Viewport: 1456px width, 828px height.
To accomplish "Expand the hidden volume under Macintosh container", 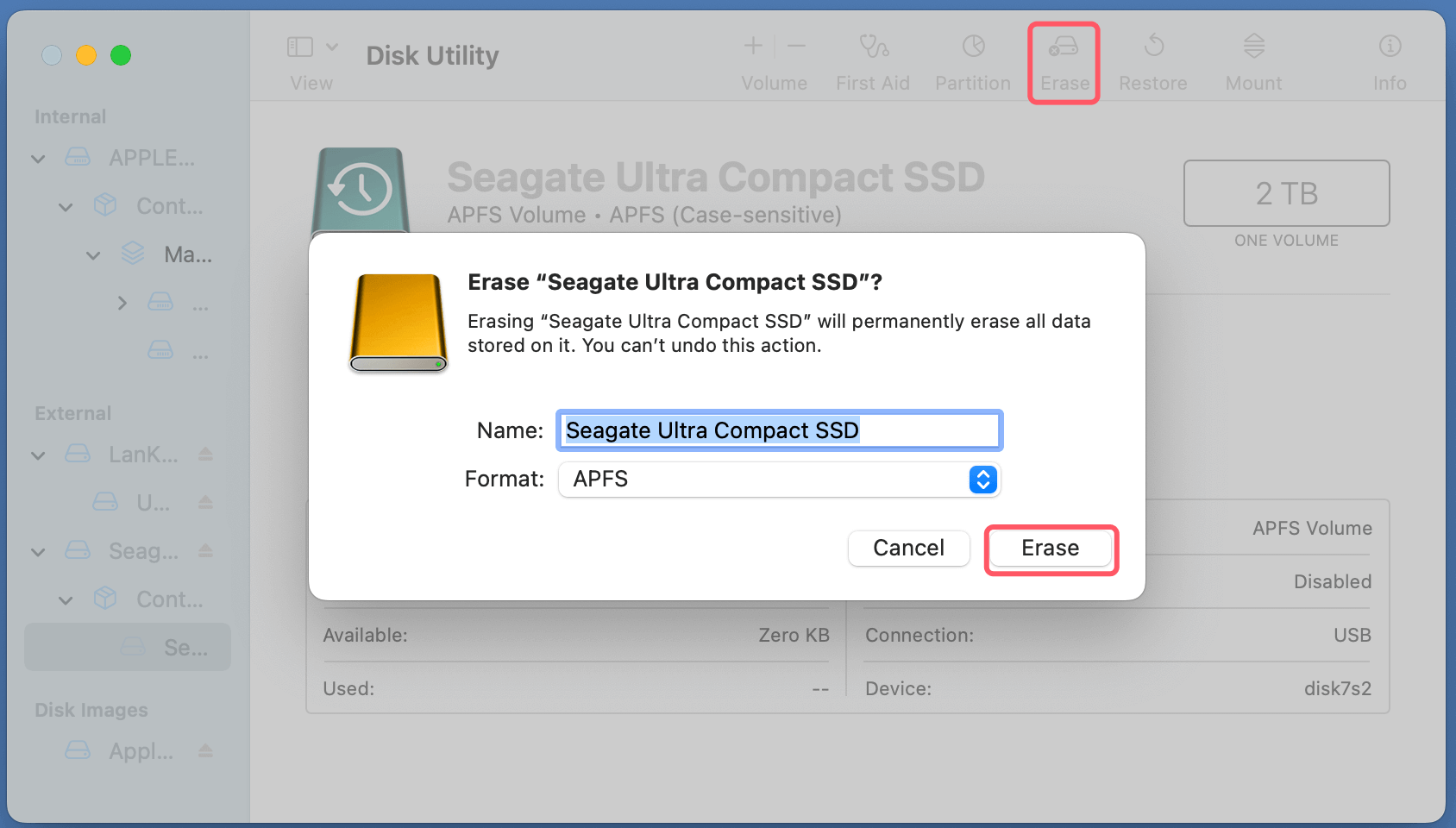I will coord(122,303).
